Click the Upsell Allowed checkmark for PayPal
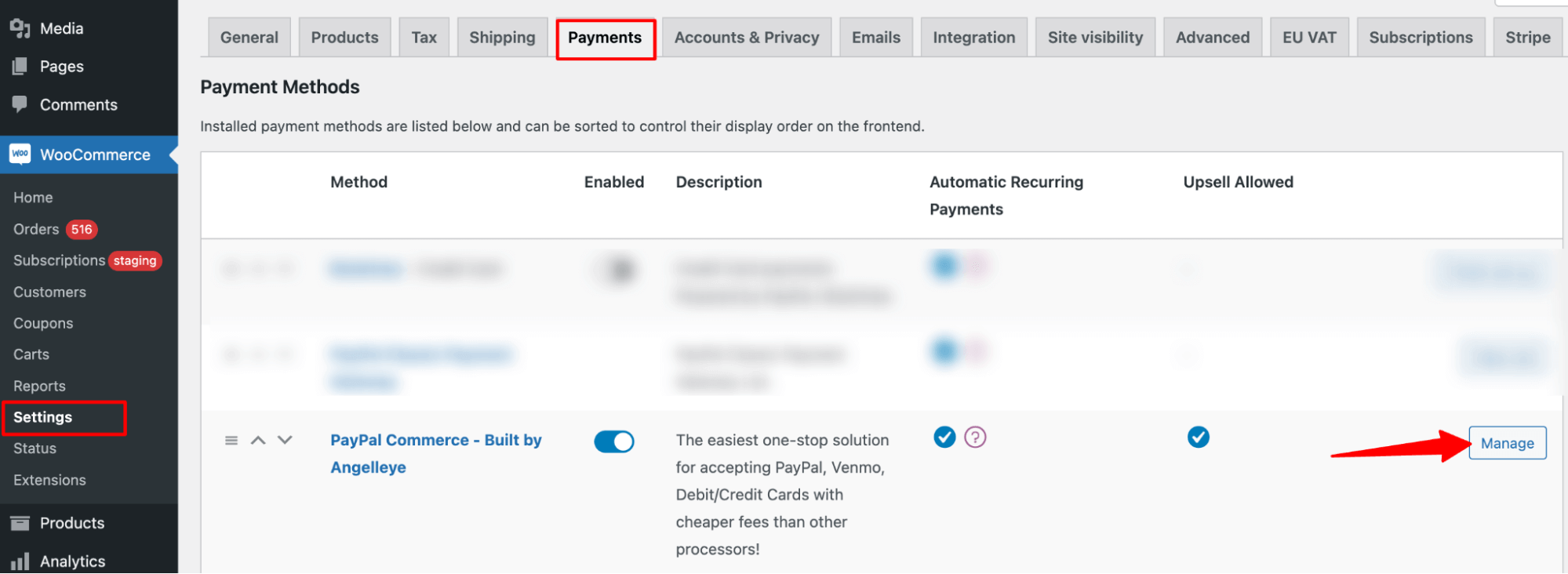Image resolution: width=1568 pixels, height=574 pixels. click(1198, 437)
